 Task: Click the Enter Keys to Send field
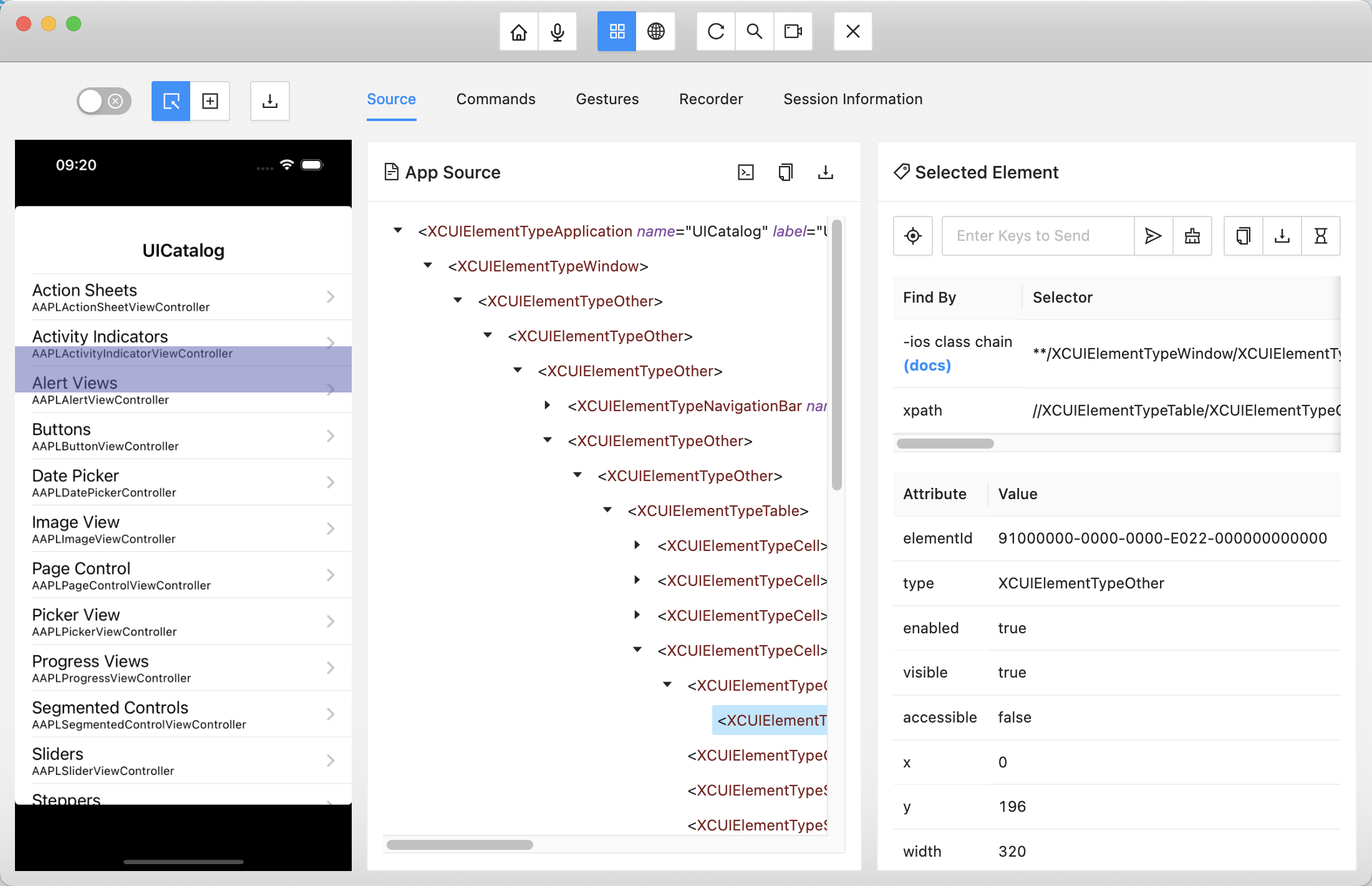pyautogui.click(x=1038, y=236)
